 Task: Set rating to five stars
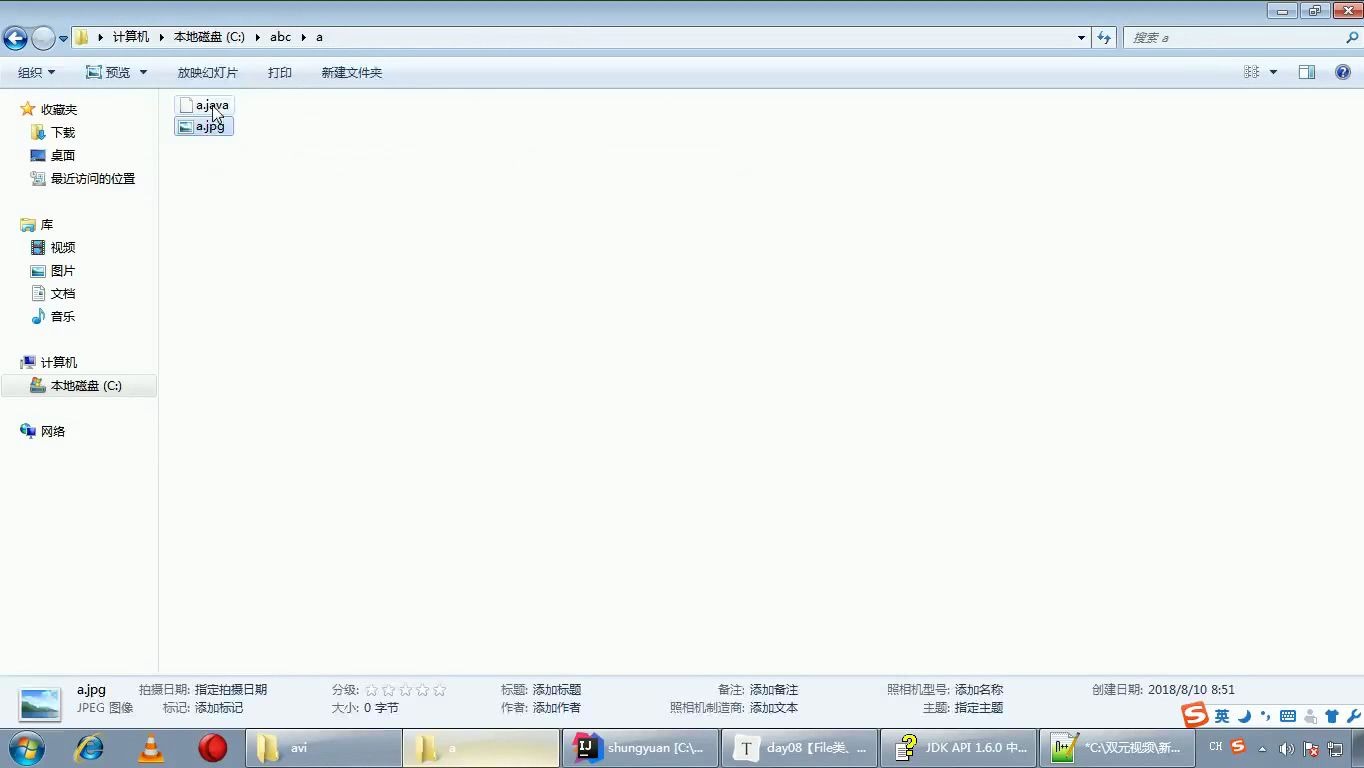click(x=439, y=690)
